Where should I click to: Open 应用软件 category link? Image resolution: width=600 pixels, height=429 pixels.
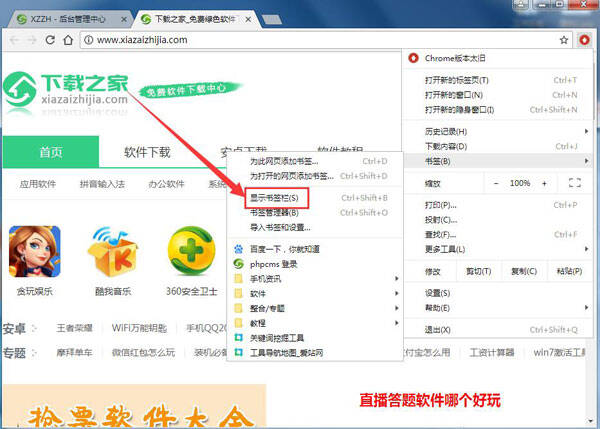(x=38, y=184)
